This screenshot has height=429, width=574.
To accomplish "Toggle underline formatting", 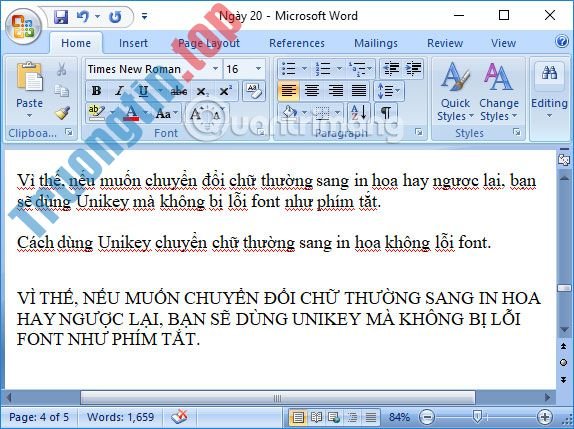I will click(144, 91).
